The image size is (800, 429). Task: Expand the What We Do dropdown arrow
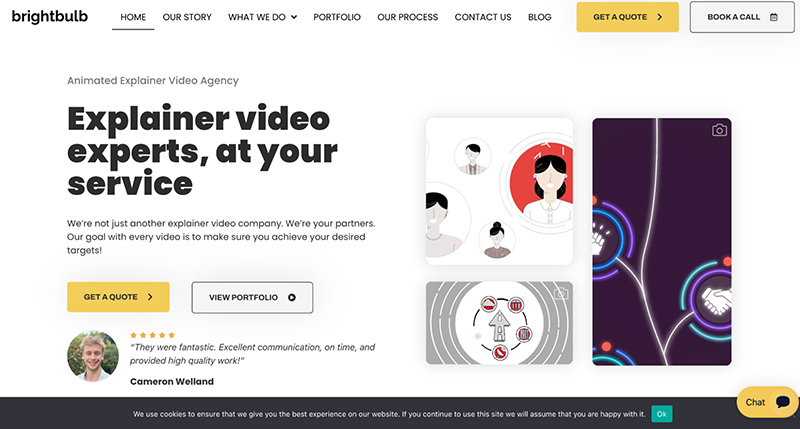click(294, 17)
